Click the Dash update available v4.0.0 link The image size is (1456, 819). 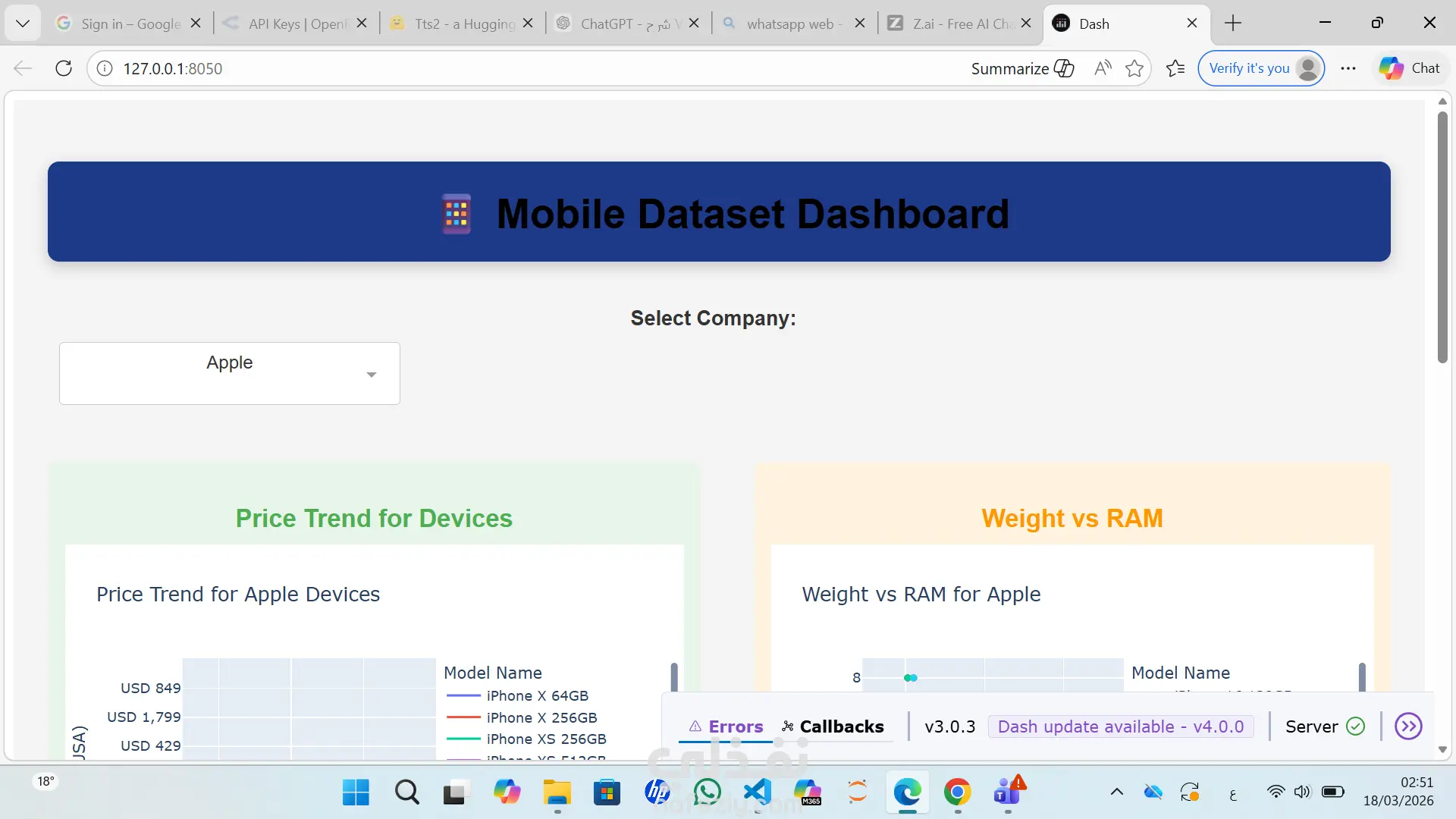(1120, 726)
